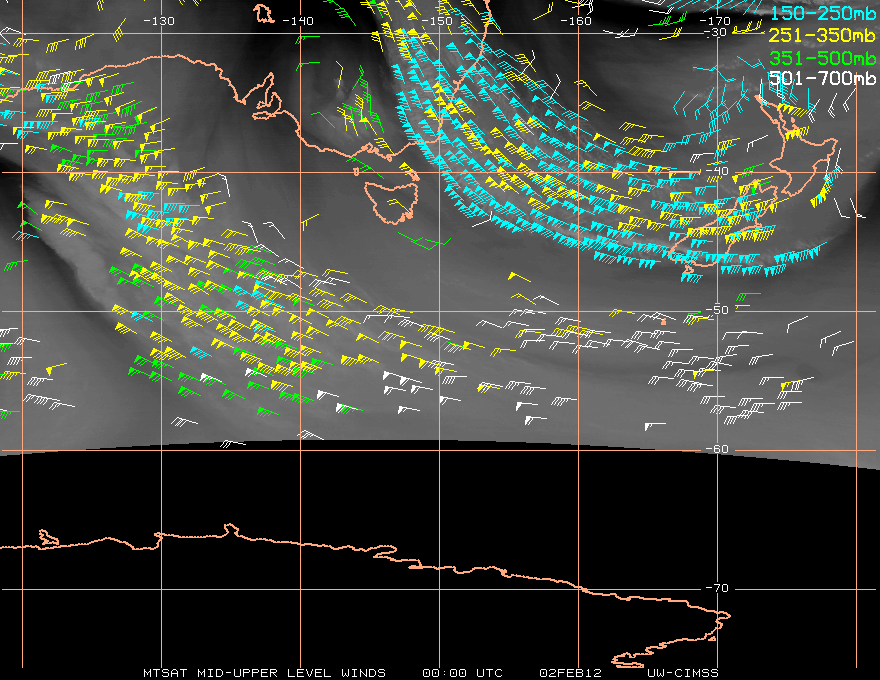Screen dimensions: 880x680
Task: Click the MTSAT MID-UPPER LEVEL WINDS title
Action: (264, 672)
